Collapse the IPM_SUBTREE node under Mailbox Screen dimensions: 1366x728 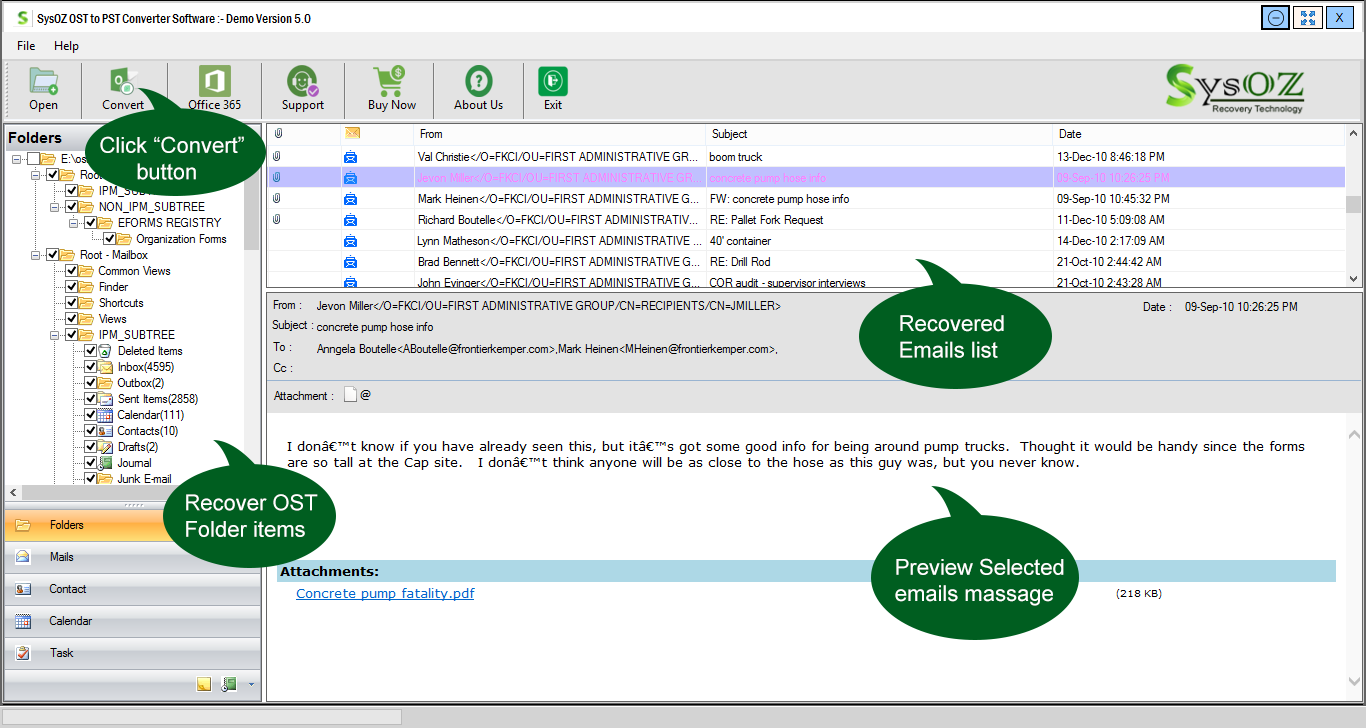pyautogui.click(x=55, y=335)
